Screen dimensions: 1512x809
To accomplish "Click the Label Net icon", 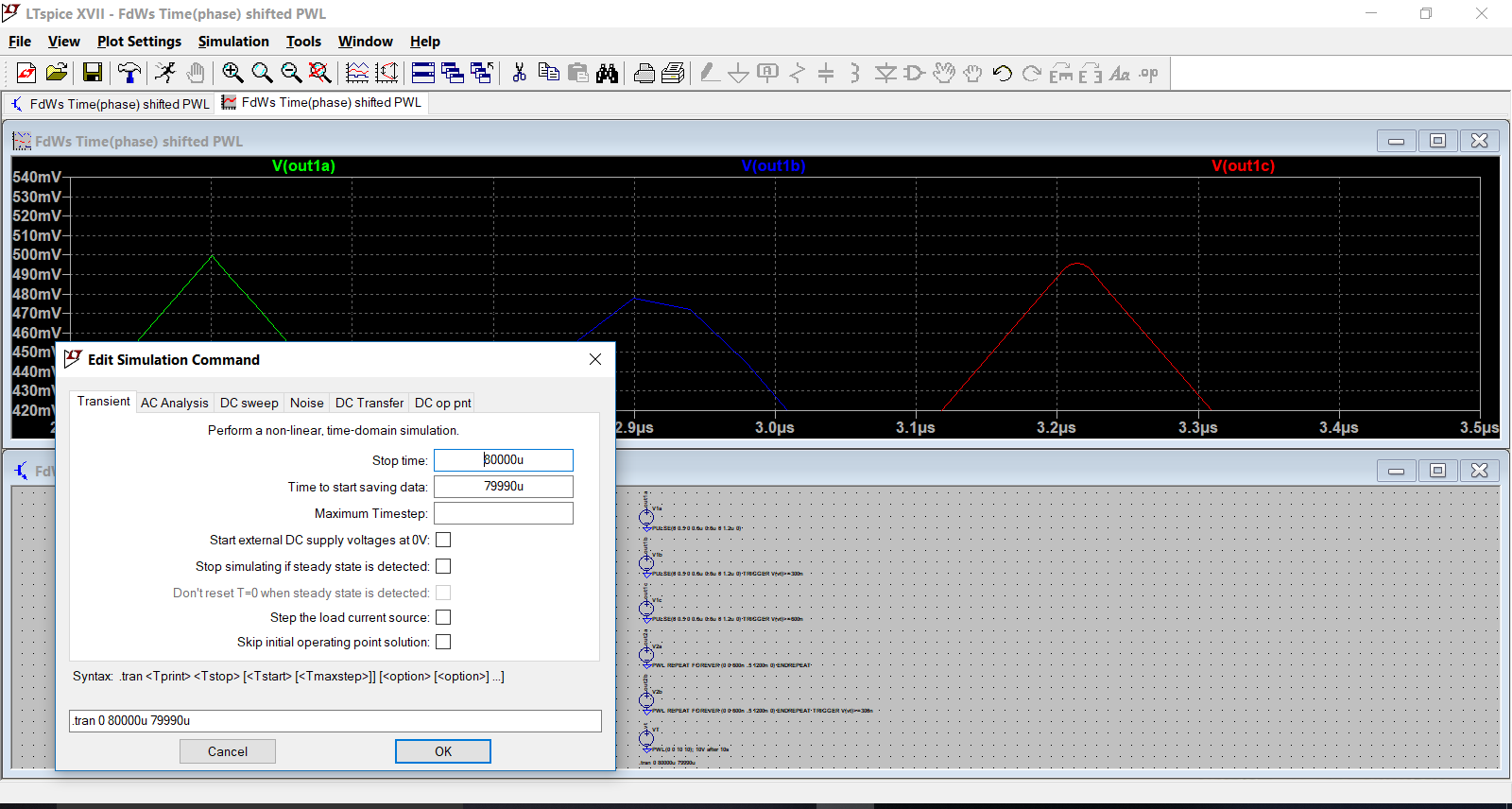I will pyautogui.click(x=768, y=73).
